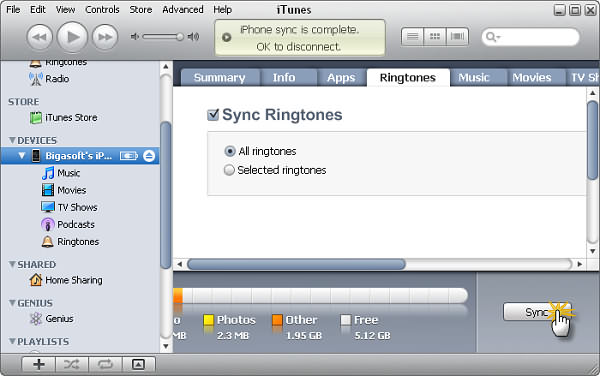Select the All ringtones radio button

pos(230,151)
